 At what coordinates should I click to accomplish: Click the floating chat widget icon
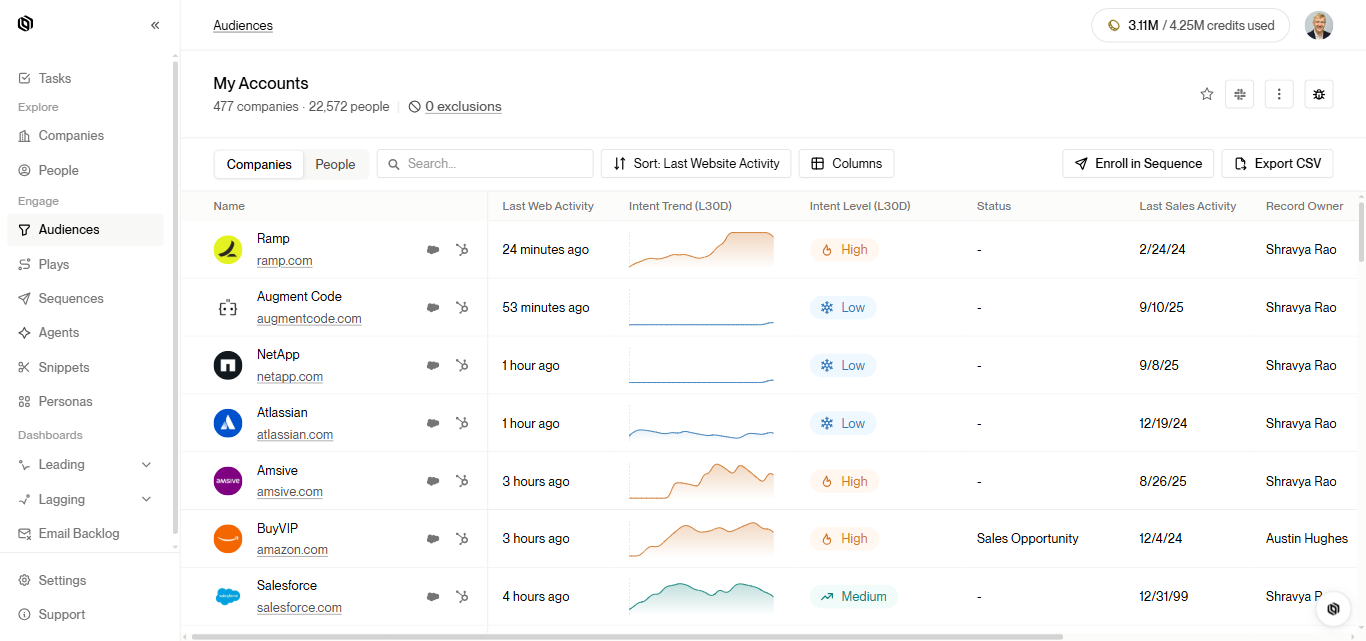click(x=1333, y=608)
